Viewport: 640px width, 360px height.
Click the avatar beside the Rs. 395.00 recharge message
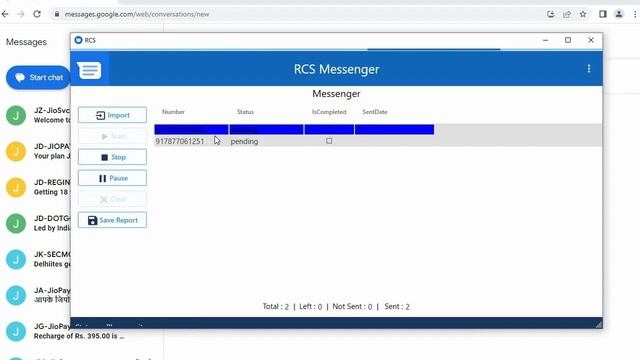[x=16, y=331]
